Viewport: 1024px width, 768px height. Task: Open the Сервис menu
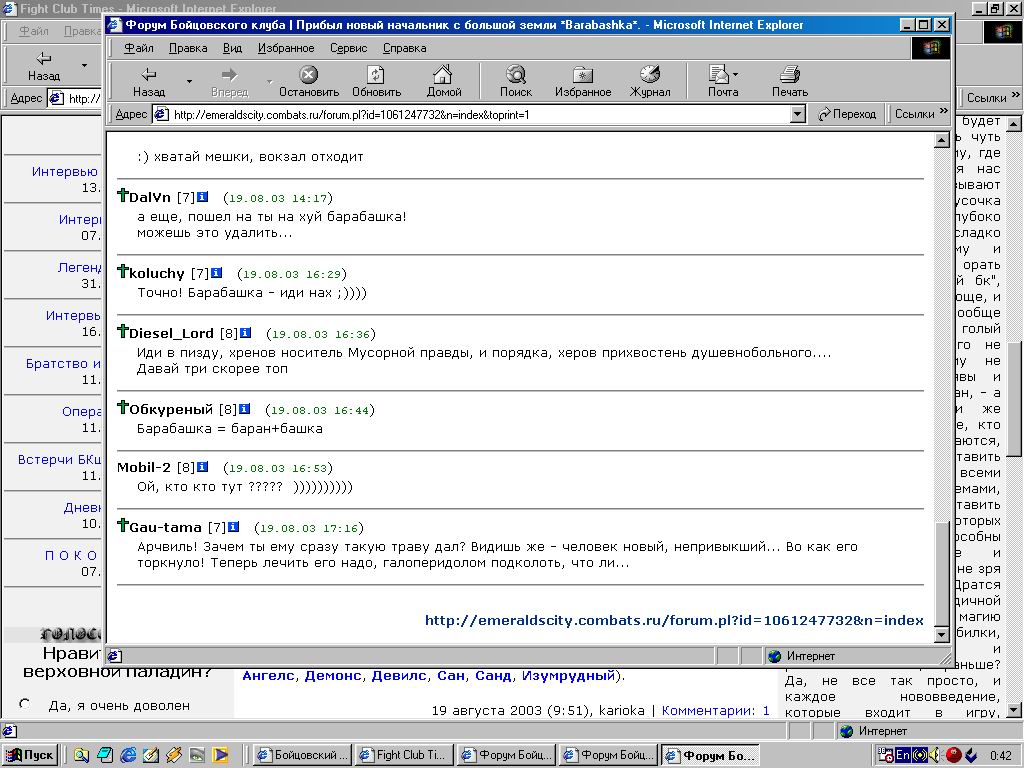point(348,48)
